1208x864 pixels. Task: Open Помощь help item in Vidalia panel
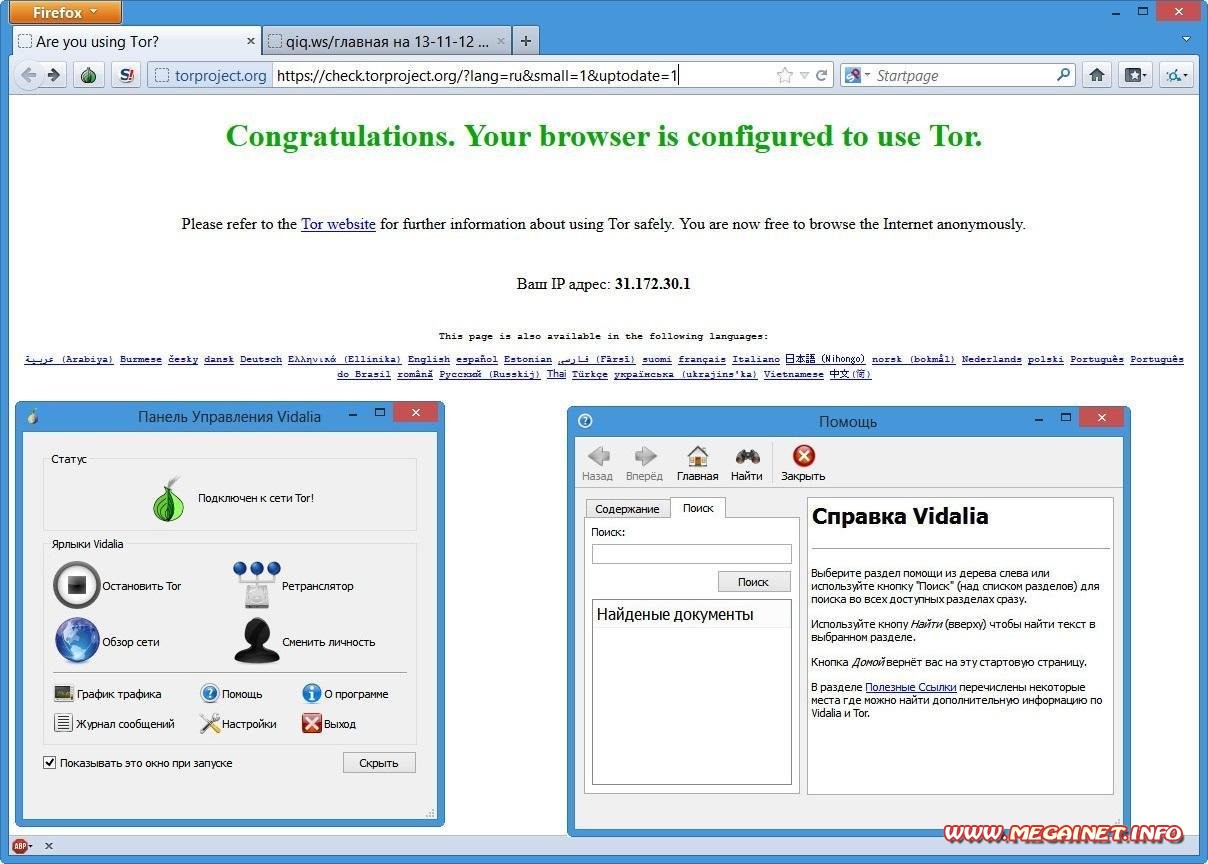point(231,693)
